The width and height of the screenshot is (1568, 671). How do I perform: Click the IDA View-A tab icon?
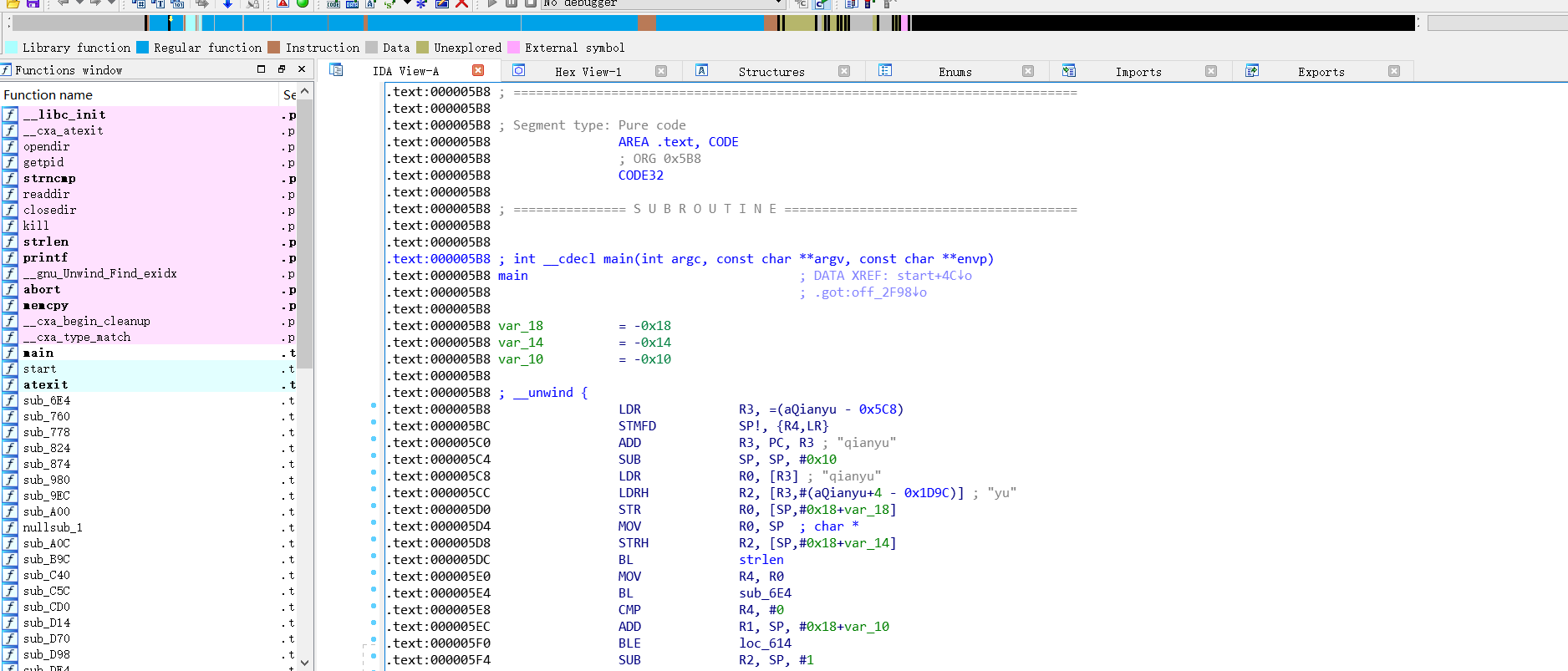click(x=336, y=70)
